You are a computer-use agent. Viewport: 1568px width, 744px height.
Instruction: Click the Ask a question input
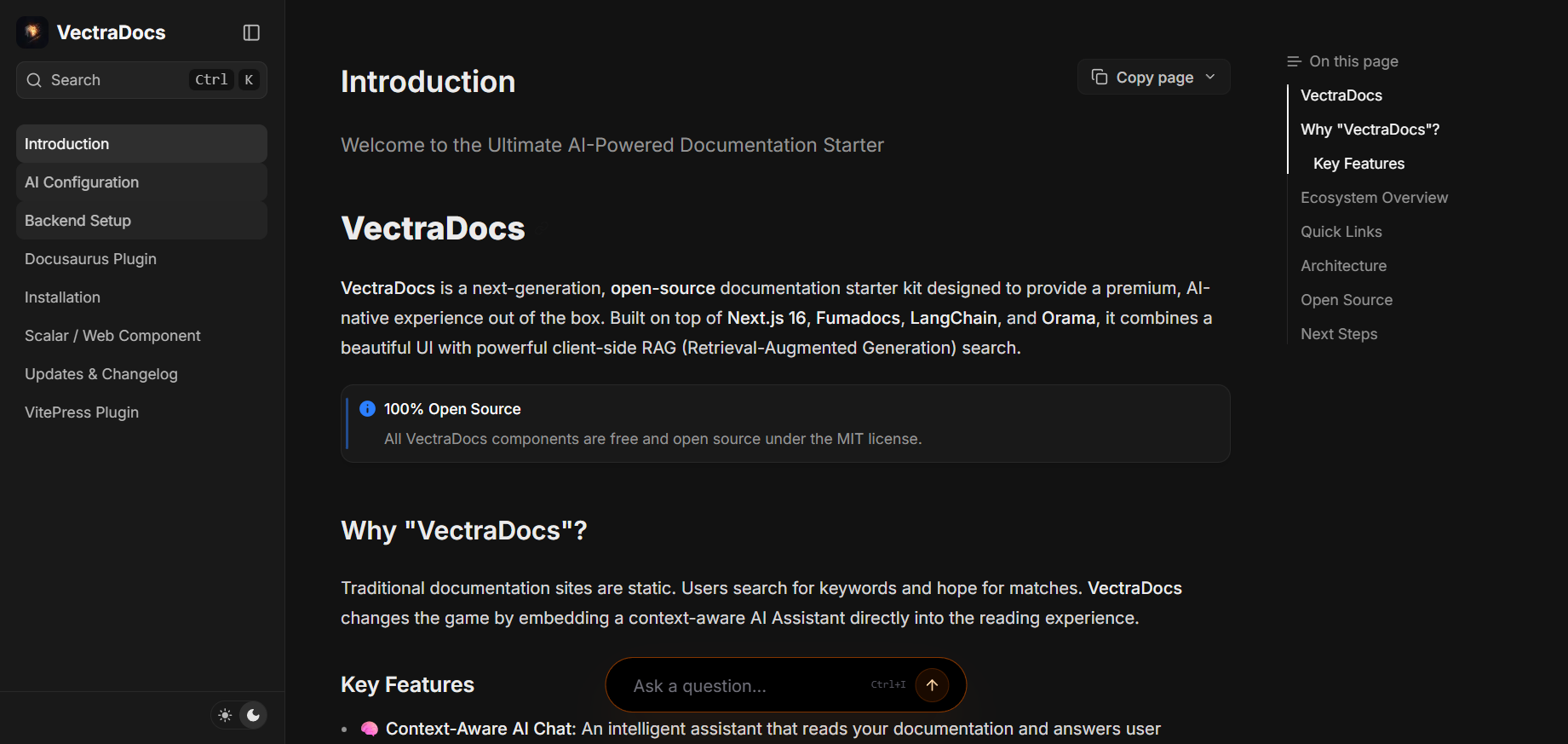click(x=746, y=685)
